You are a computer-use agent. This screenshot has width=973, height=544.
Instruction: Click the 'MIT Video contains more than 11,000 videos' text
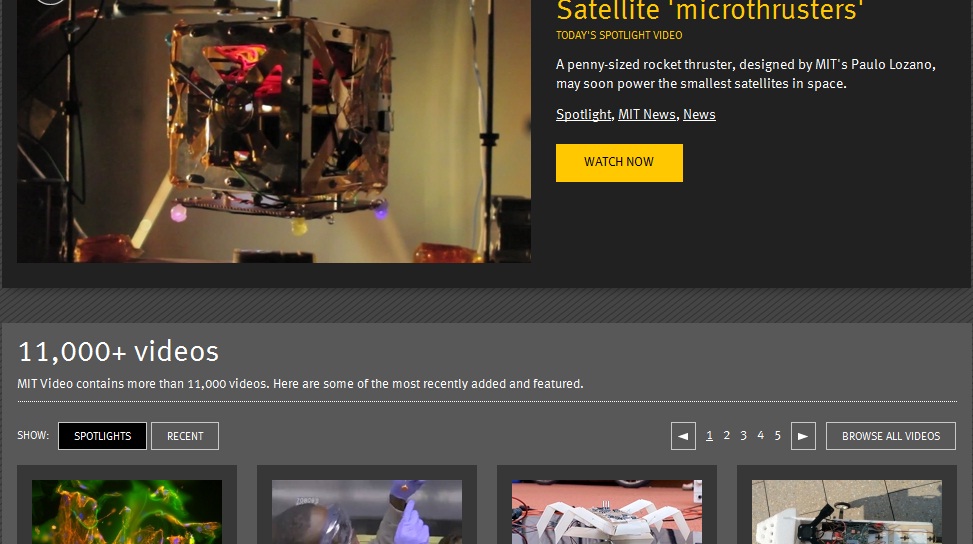300,383
